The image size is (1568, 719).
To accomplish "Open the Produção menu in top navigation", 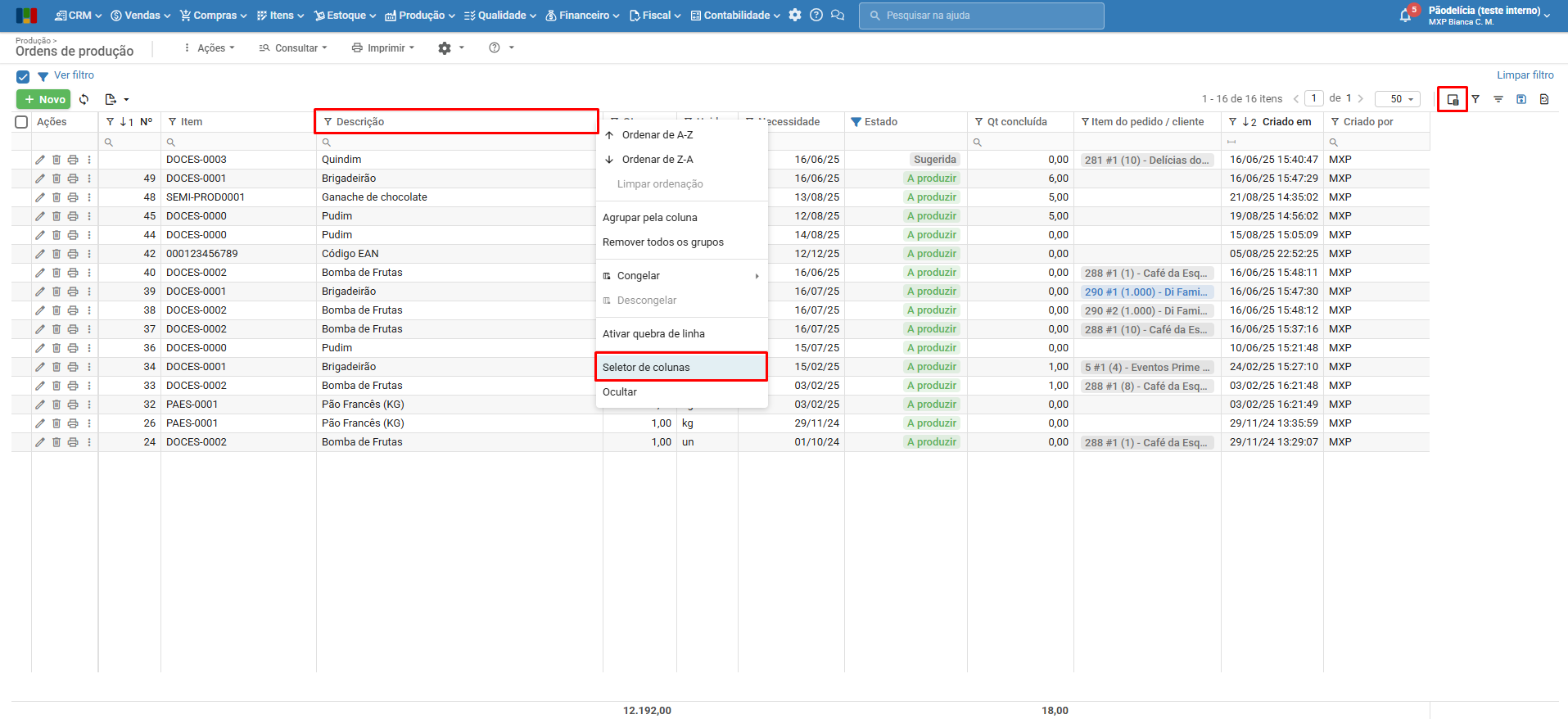I will point(419,16).
